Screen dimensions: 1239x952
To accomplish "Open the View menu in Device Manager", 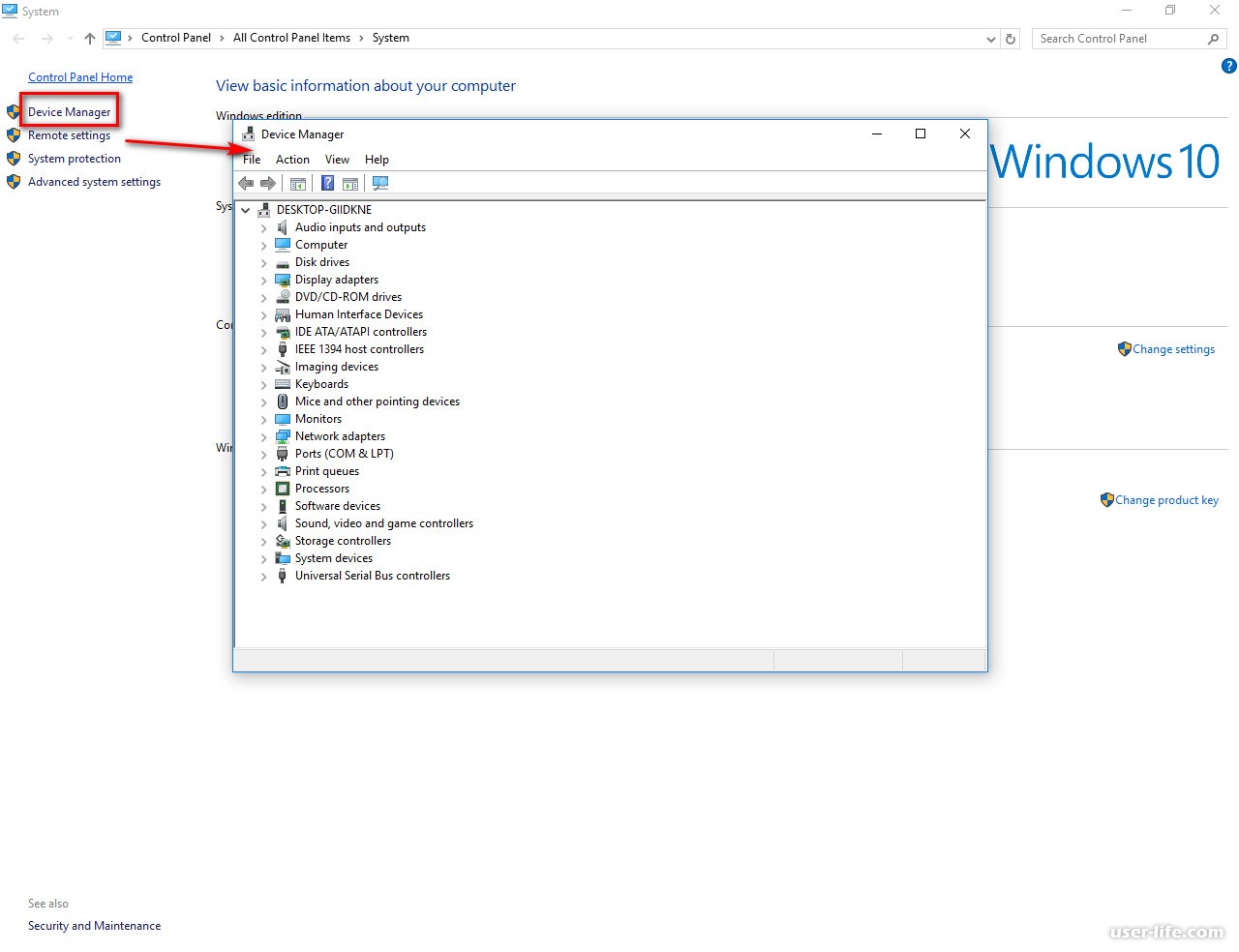I will 337,160.
